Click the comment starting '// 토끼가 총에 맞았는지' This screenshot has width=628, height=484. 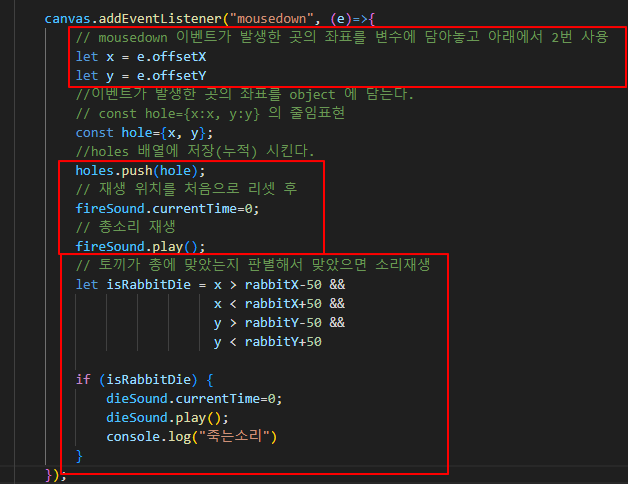tap(253, 265)
